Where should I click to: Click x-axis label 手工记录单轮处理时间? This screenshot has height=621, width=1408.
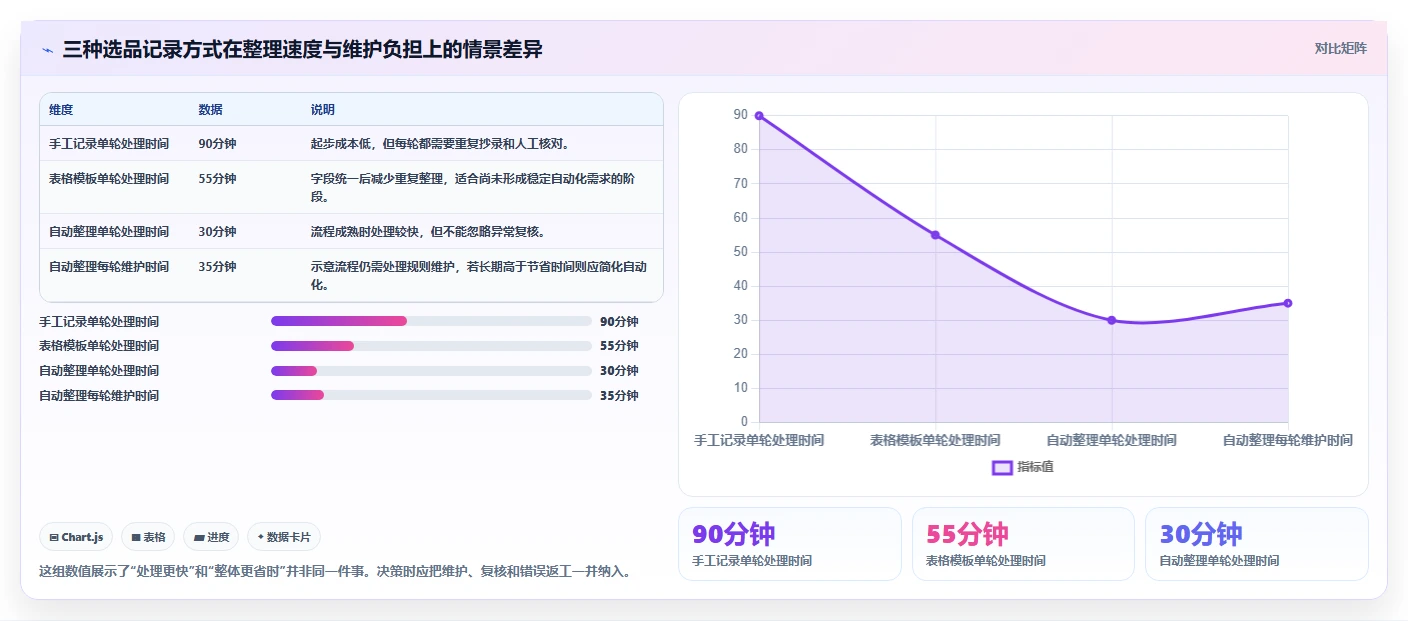[759, 440]
